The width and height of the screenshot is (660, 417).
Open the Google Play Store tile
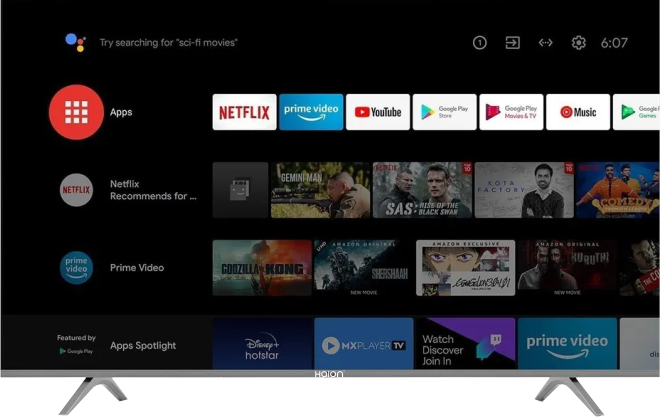[x=444, y=112]
